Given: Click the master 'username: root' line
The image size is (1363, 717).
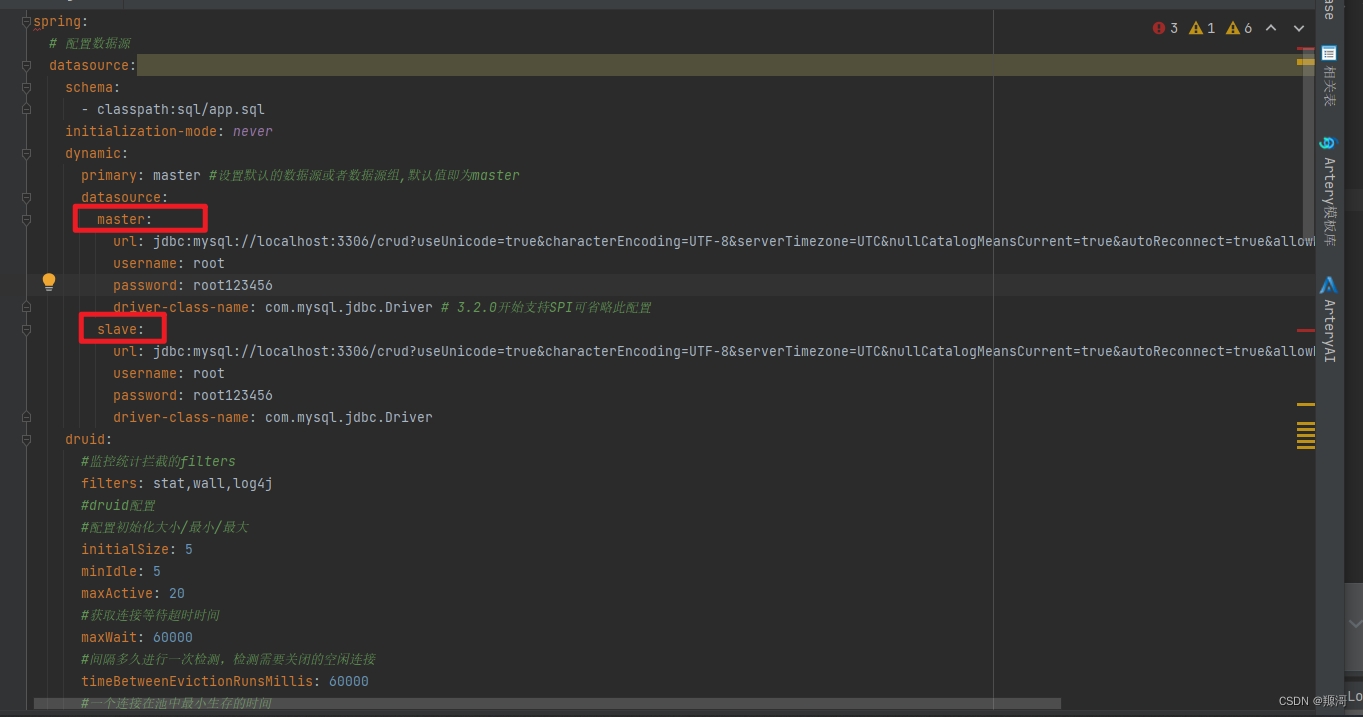Looking at the screenshot, I should pyautogui.click(x=169, y=263).
